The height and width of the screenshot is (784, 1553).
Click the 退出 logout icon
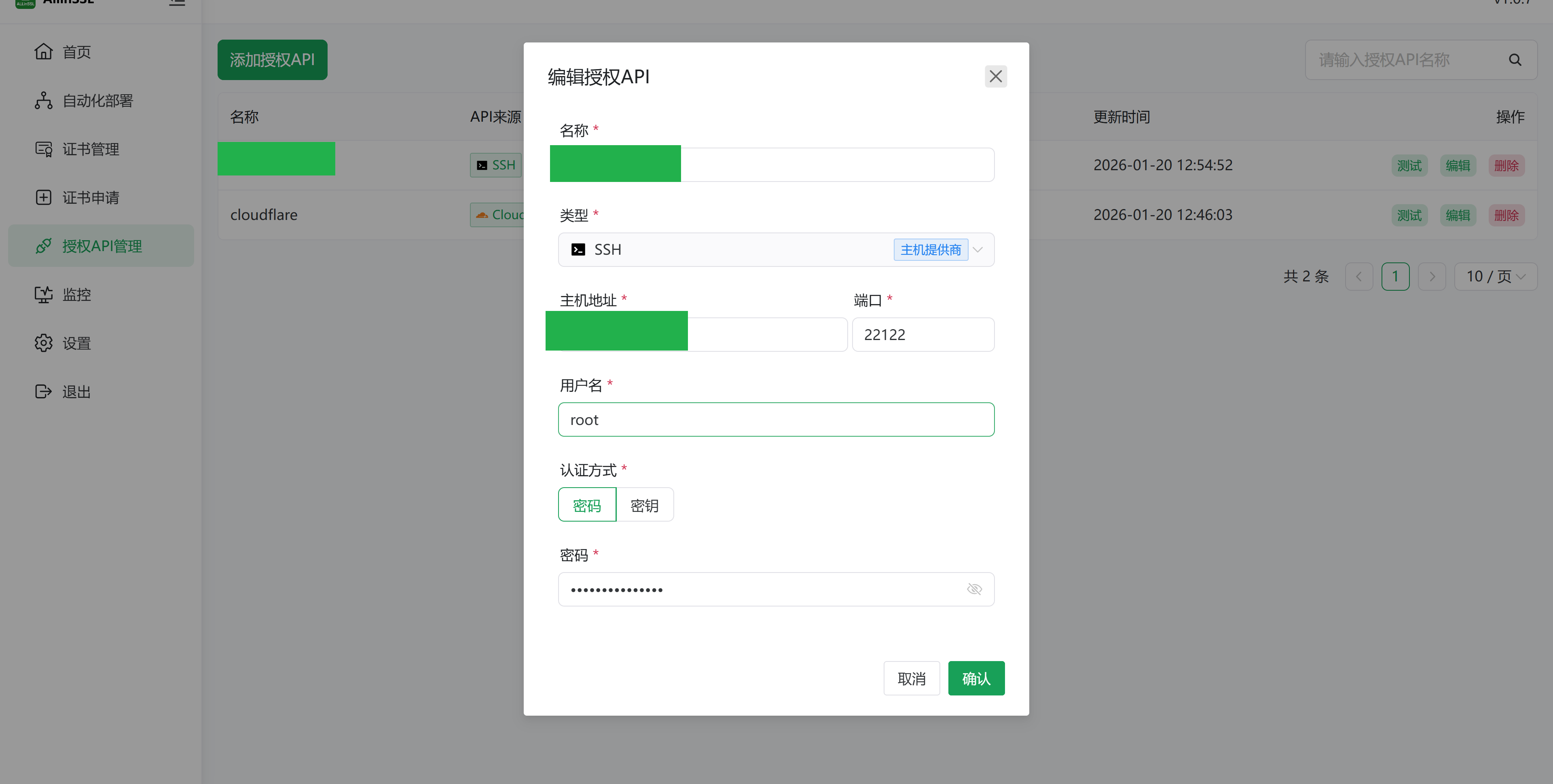tap(43, 392)
